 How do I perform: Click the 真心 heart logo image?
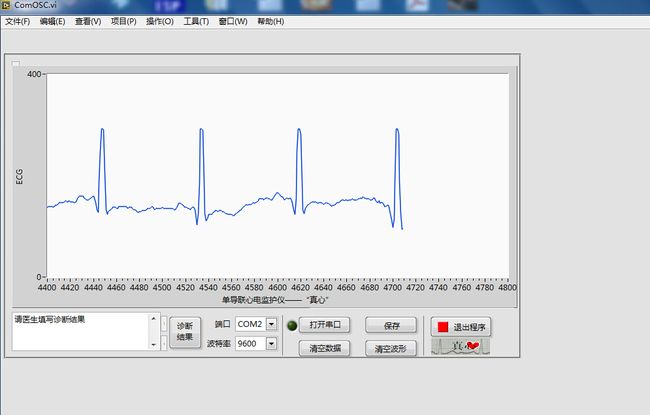point(461,346)
